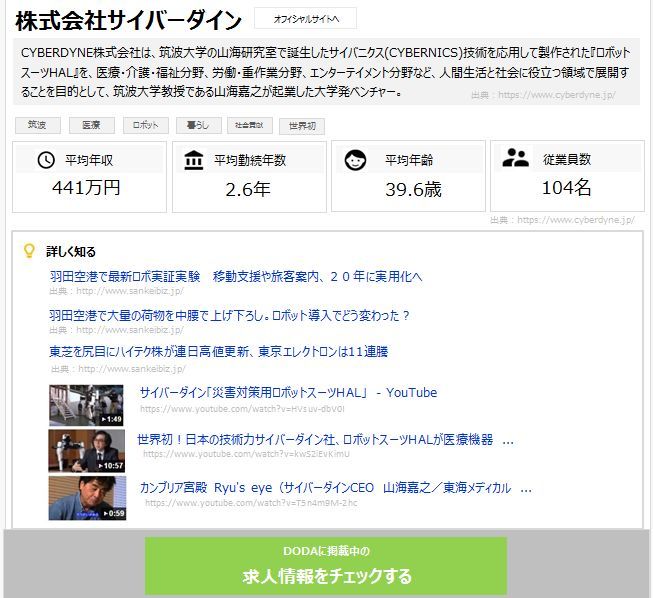Click the 株式会社サイバーダイン heading
Image resolution: width=653 pixels, height=598 pixels.
click(128, 20)
